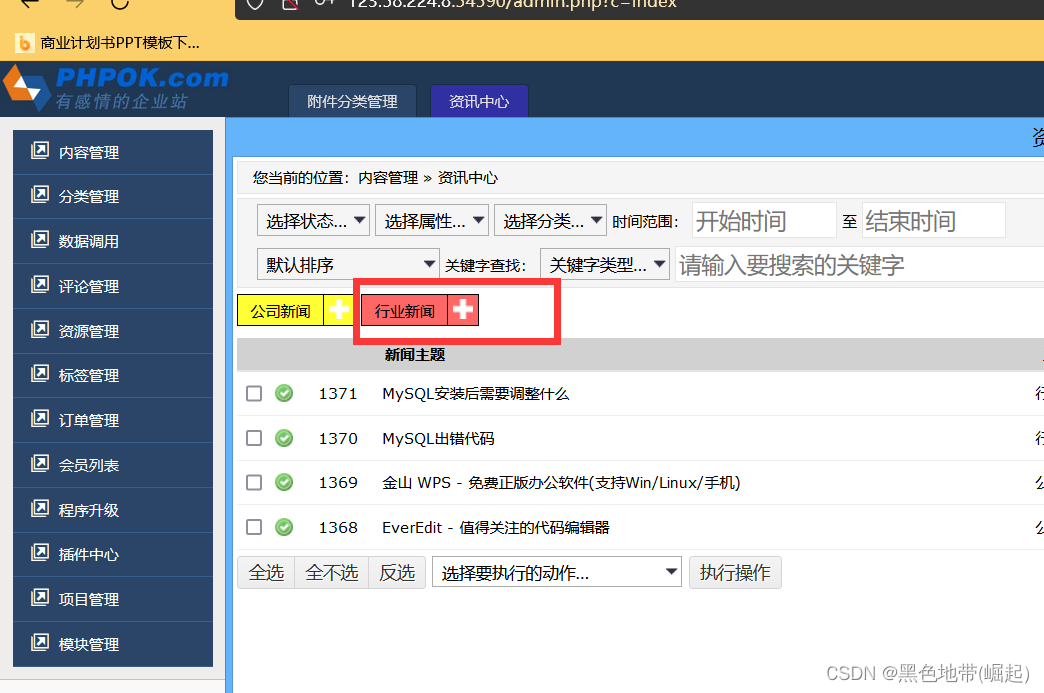Open the 选择要执行的动作 dropdown
Viewport: 1044px width, 693px height.
coord(556,572)
